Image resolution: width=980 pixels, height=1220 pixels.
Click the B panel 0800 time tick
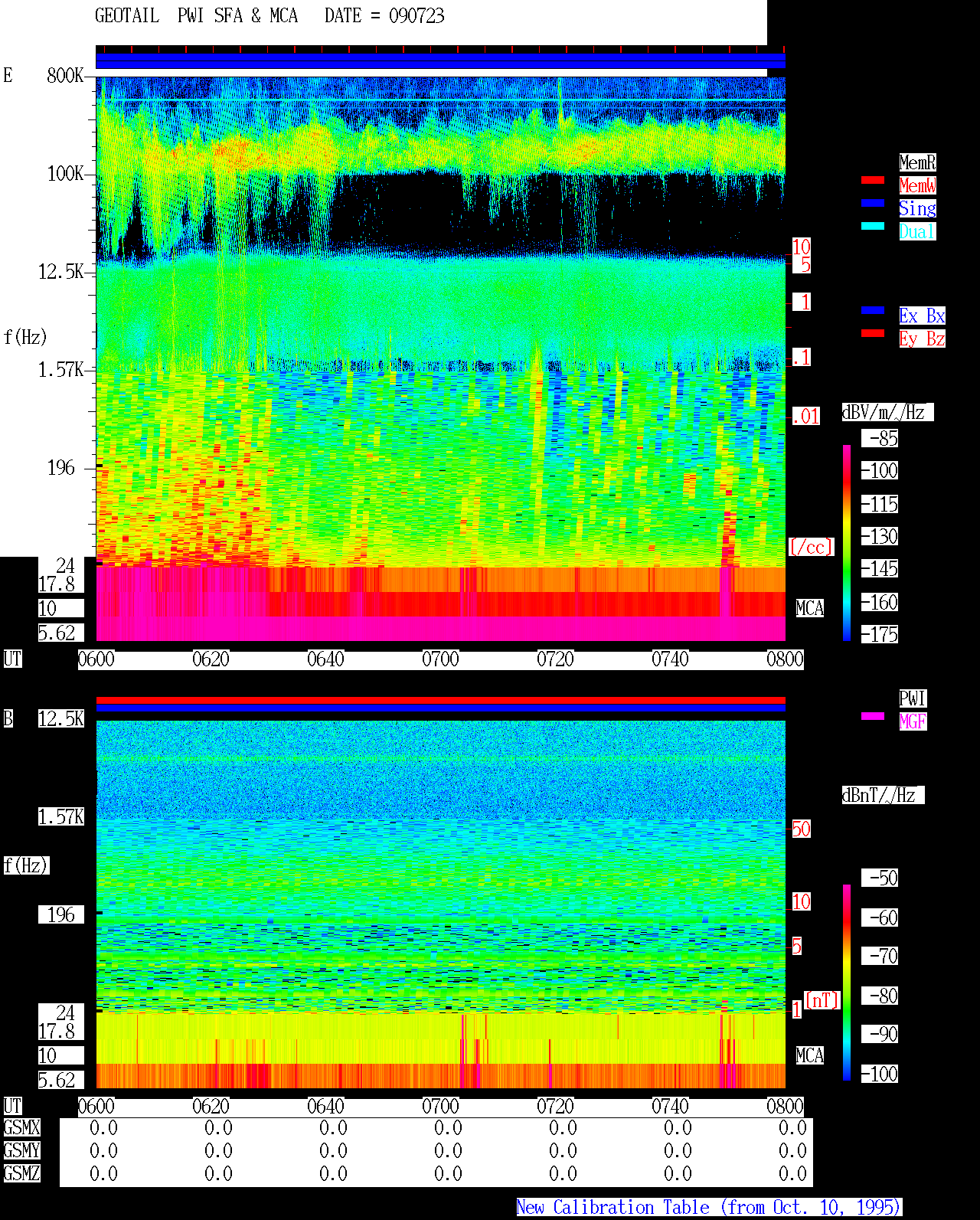[785, 1106]
